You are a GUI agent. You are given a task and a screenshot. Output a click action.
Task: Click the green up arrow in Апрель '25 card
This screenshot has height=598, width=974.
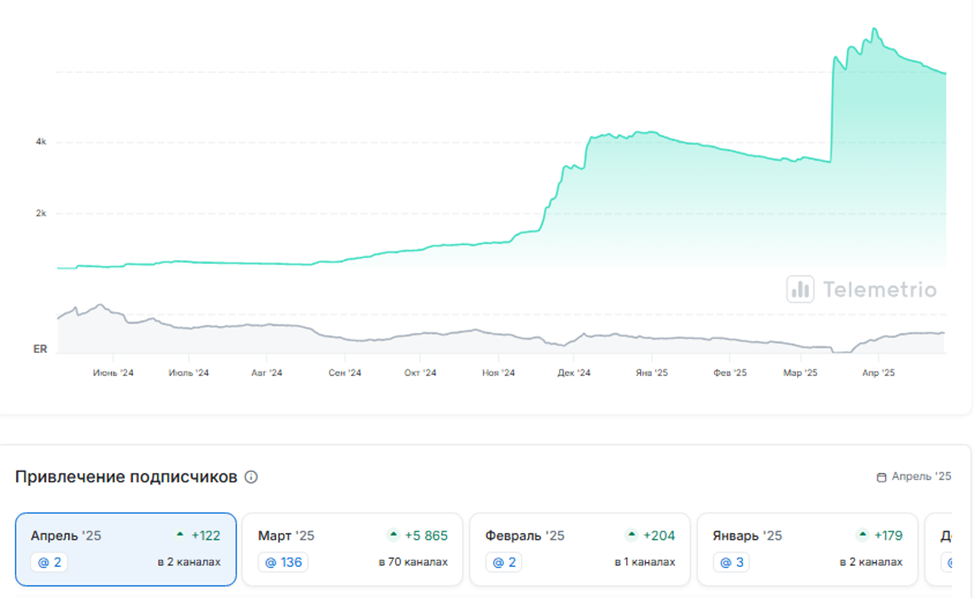point(180,535)
